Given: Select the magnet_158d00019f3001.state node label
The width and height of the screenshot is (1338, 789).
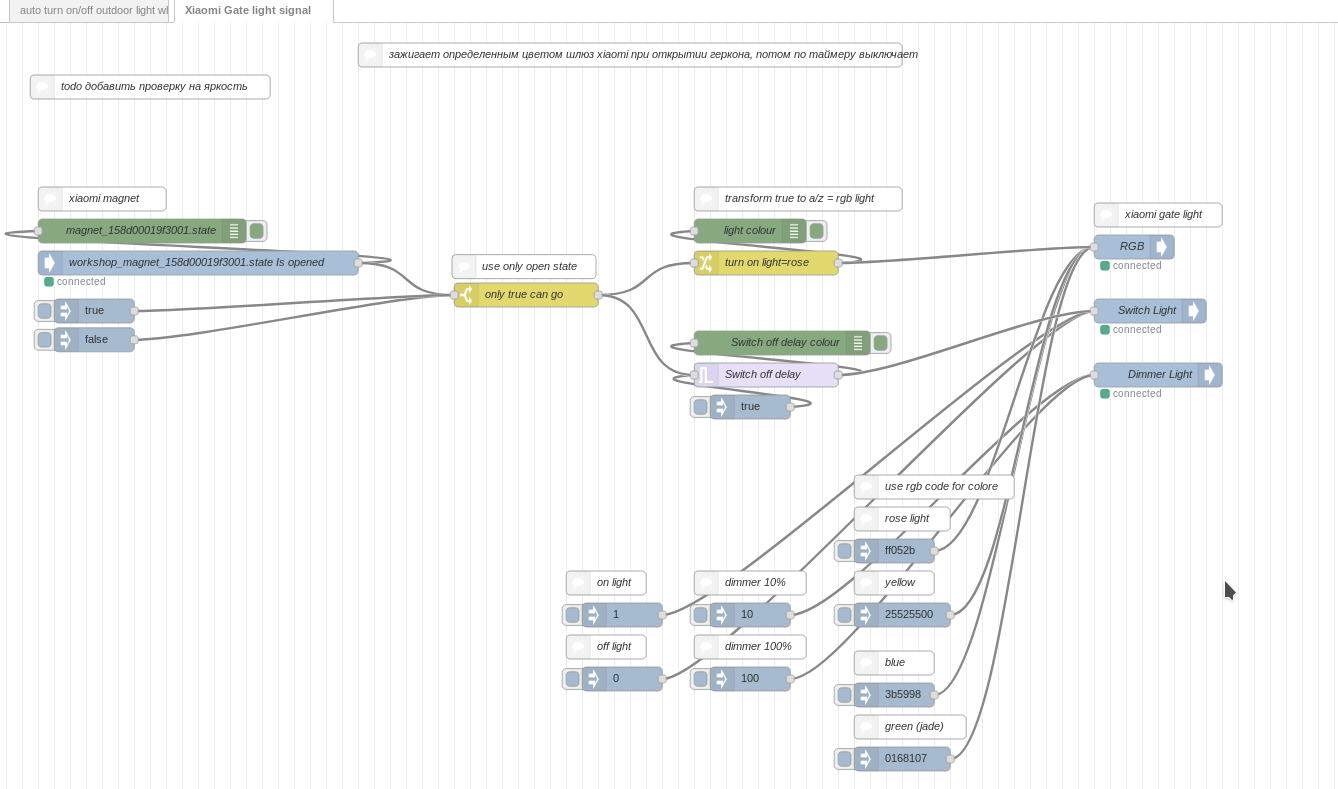Looking at the screenshot, I should point(141,231).
